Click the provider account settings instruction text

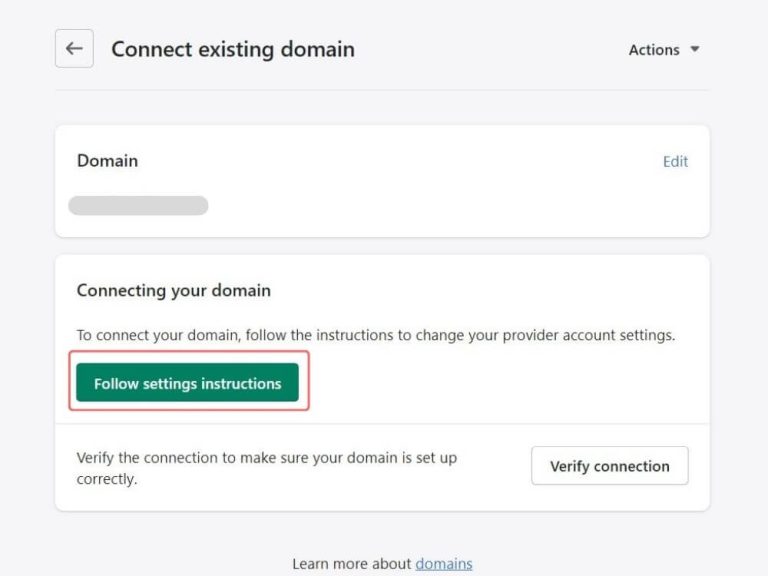(x=375, y=335)
